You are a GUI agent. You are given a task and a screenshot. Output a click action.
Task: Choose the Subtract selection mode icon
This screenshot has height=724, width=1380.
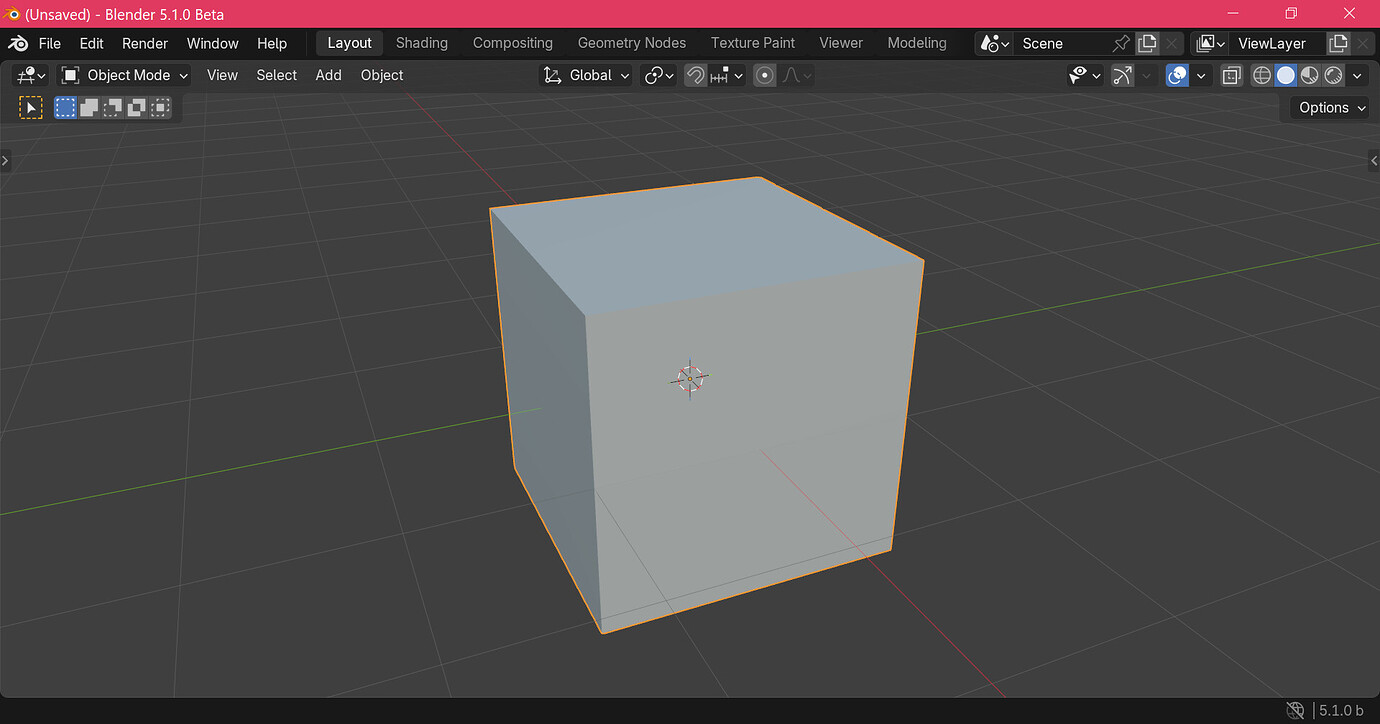pyautogui.click(x=113, y=107)
